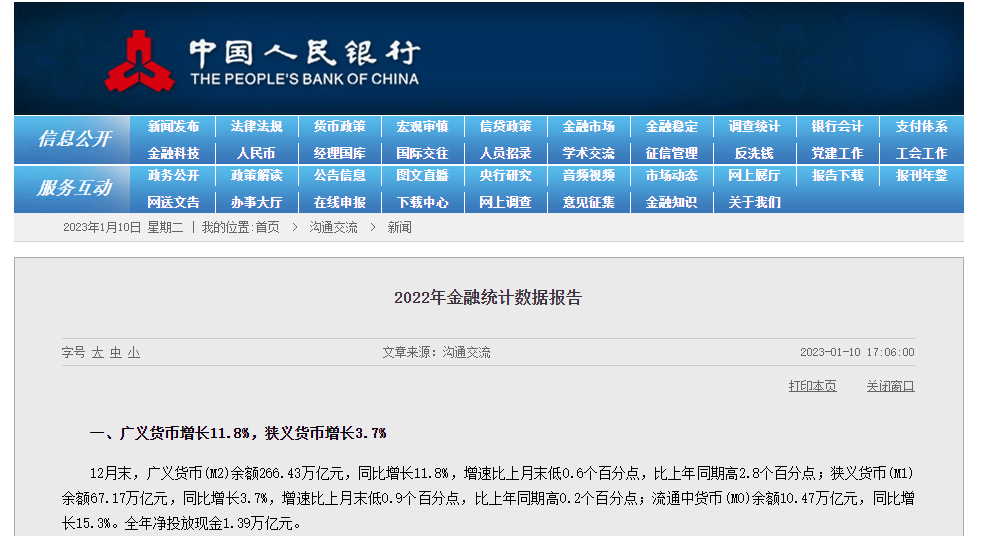Image resolution: width=984 pixels, height=536 pixels.
Task: Set font size to 大
Action: 97,353
